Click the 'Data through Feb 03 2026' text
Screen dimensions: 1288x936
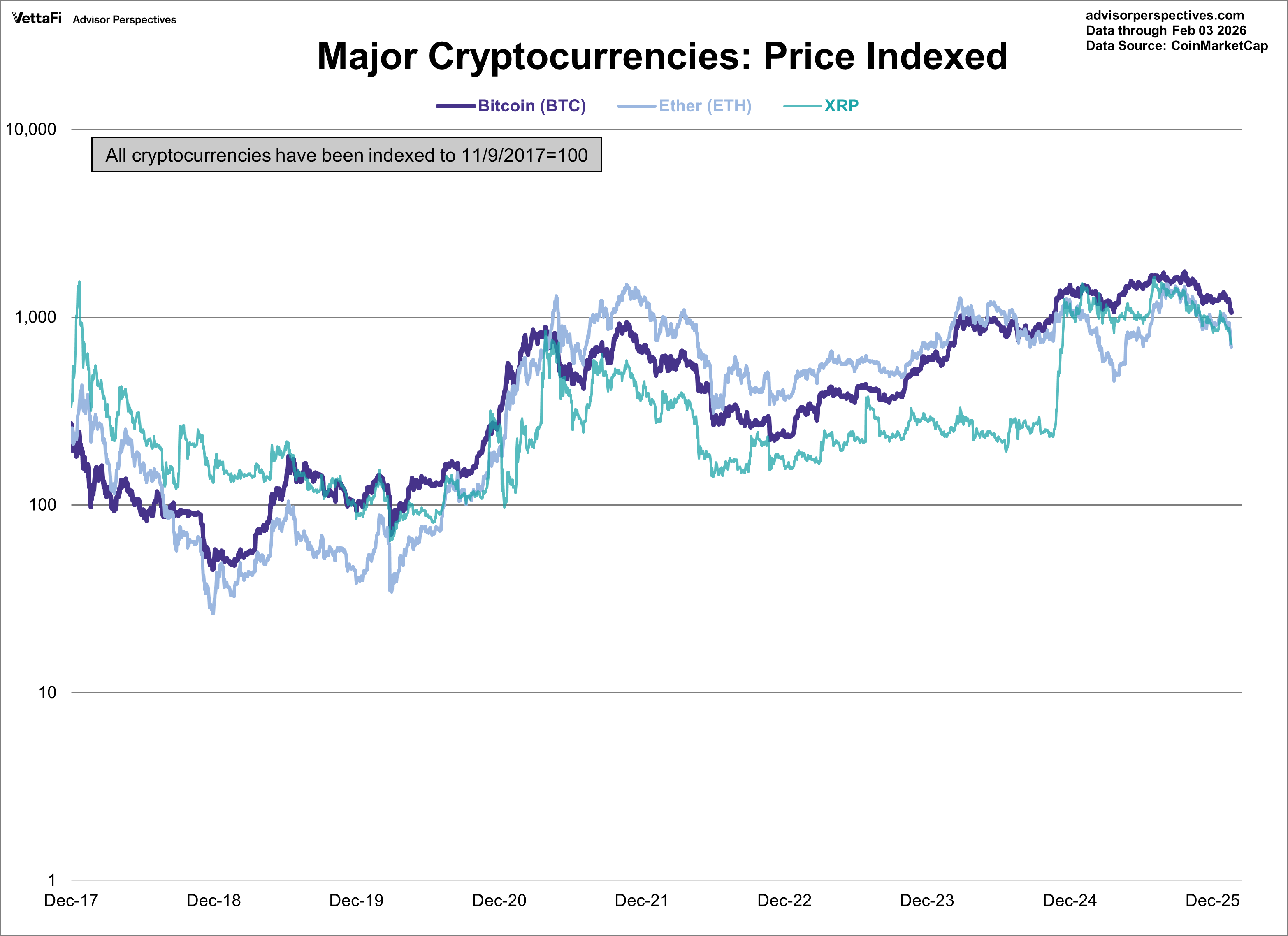pyautogui.click(x=1166, y=31)
